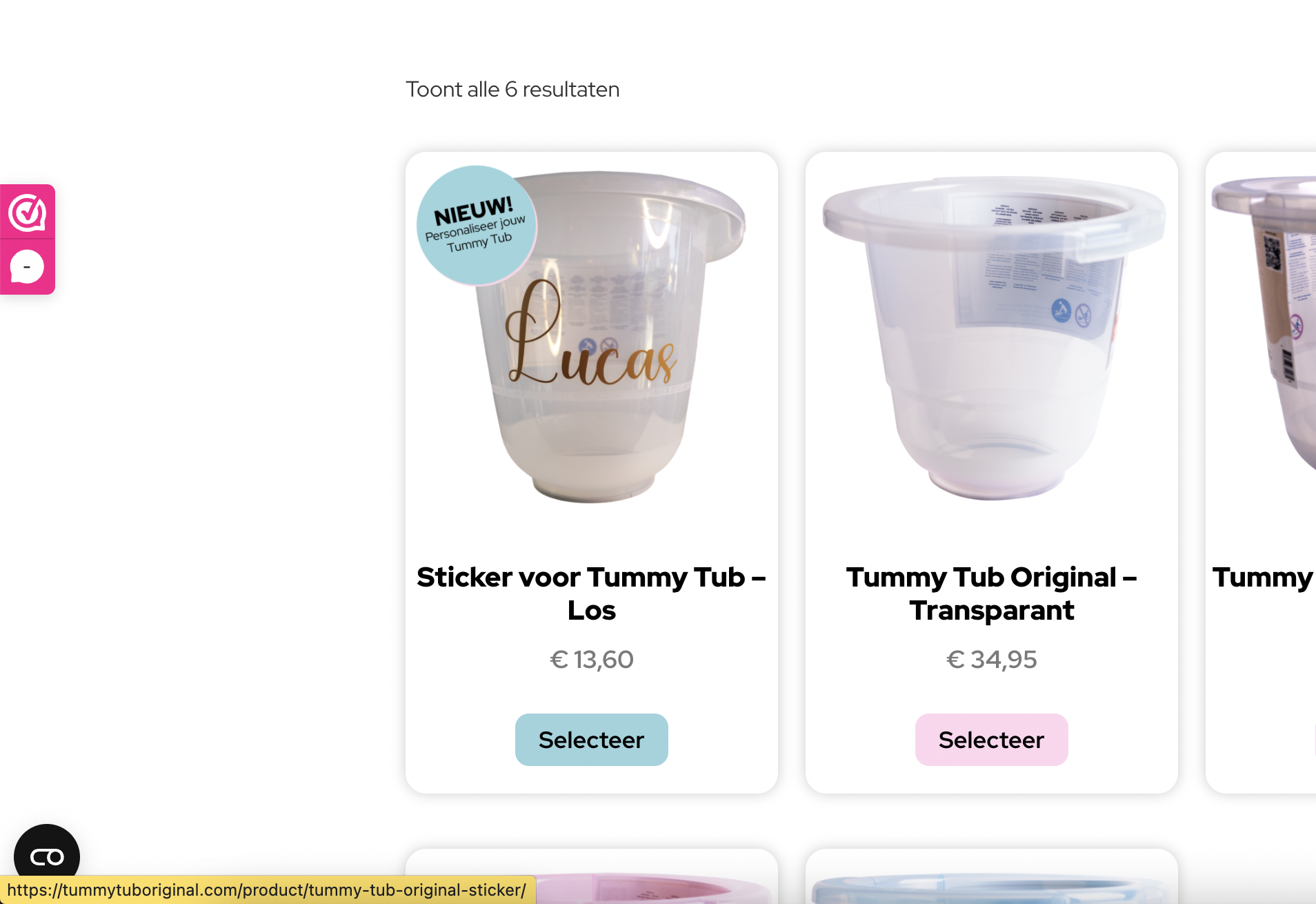
Task: Open the pink chat bubble widget
Action: click(x=27, y=267)
